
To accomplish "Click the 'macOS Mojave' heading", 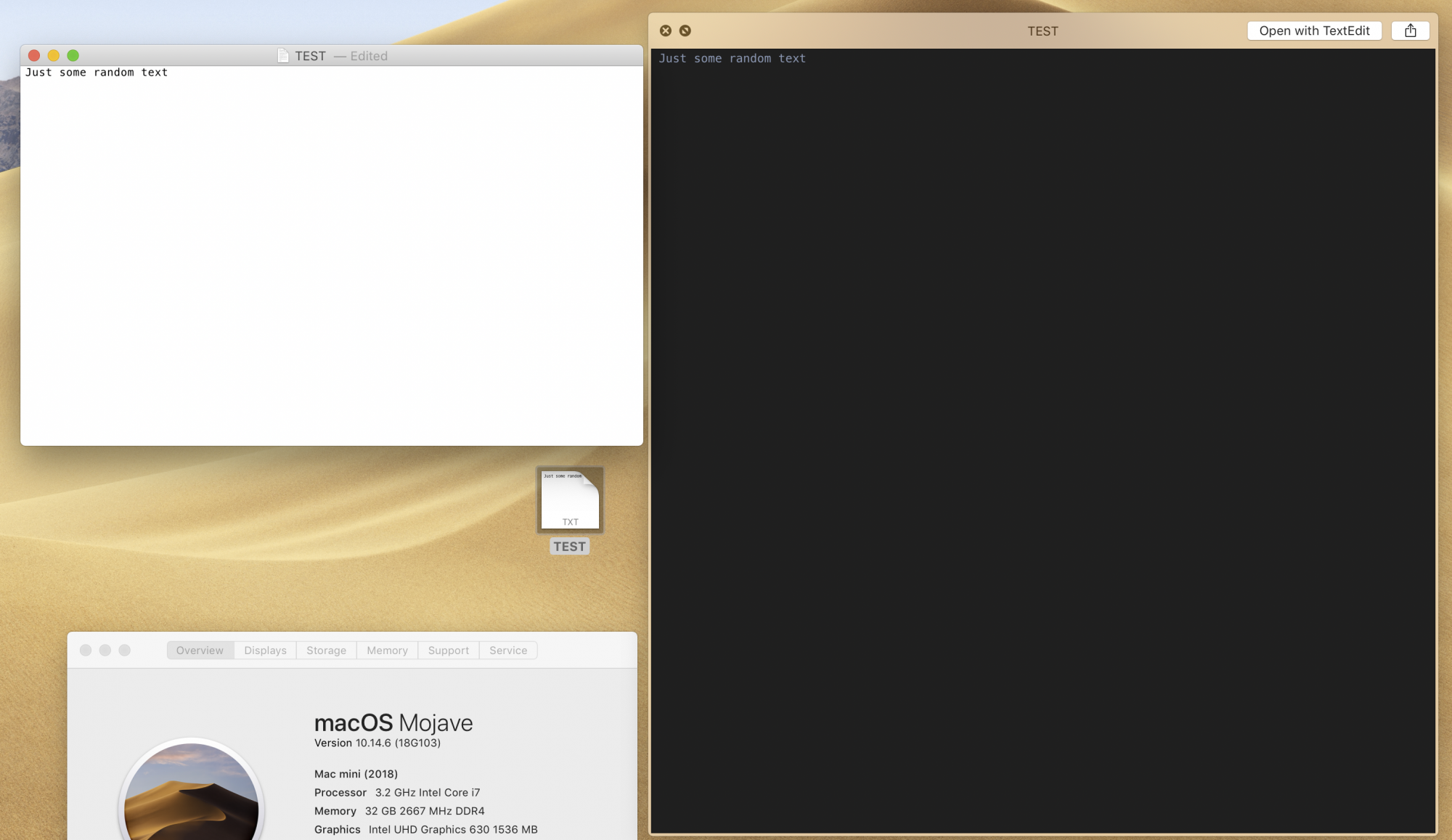I will [x=393, y=722].
